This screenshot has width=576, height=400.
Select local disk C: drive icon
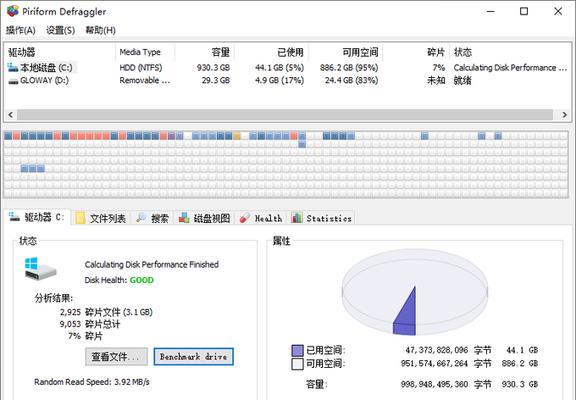[x=13, y=68]
